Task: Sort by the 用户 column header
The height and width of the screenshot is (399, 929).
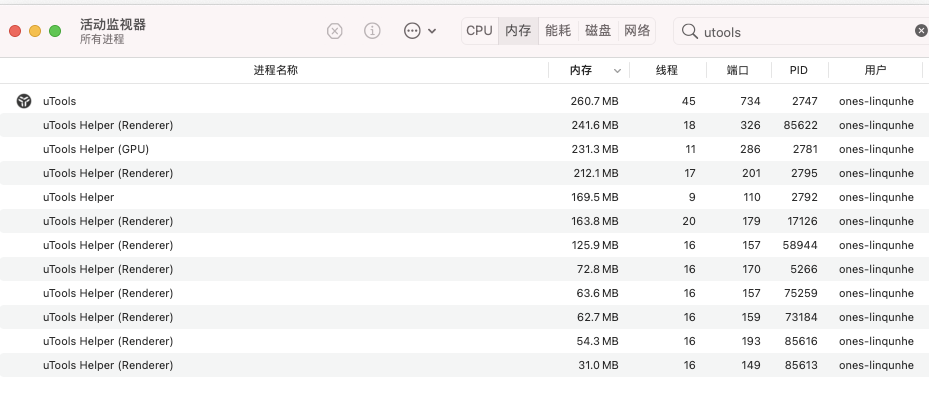Action: pyautogui.click(x=875, y=70)
